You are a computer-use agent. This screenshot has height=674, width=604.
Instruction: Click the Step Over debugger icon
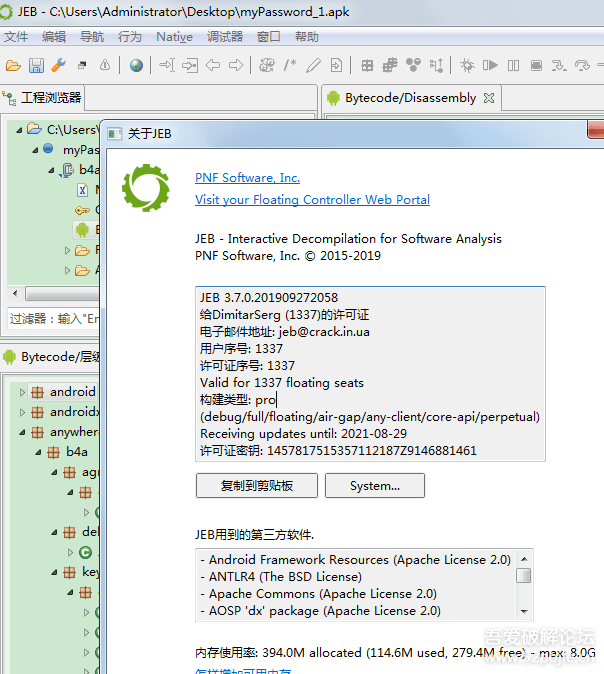click(582, 65)
